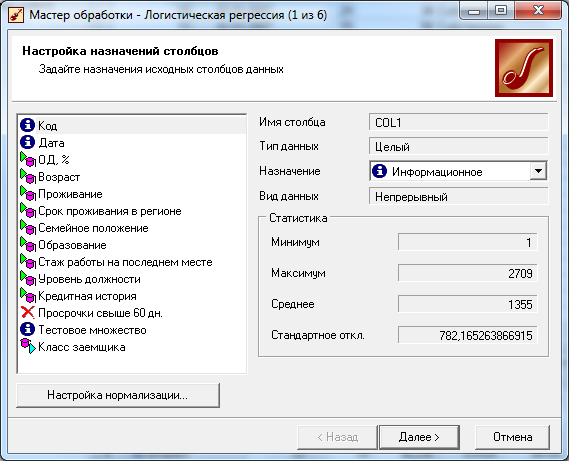Click the info icon next to Код
Image resolution: width=569 pixels, height=461 pixels.
27,125
